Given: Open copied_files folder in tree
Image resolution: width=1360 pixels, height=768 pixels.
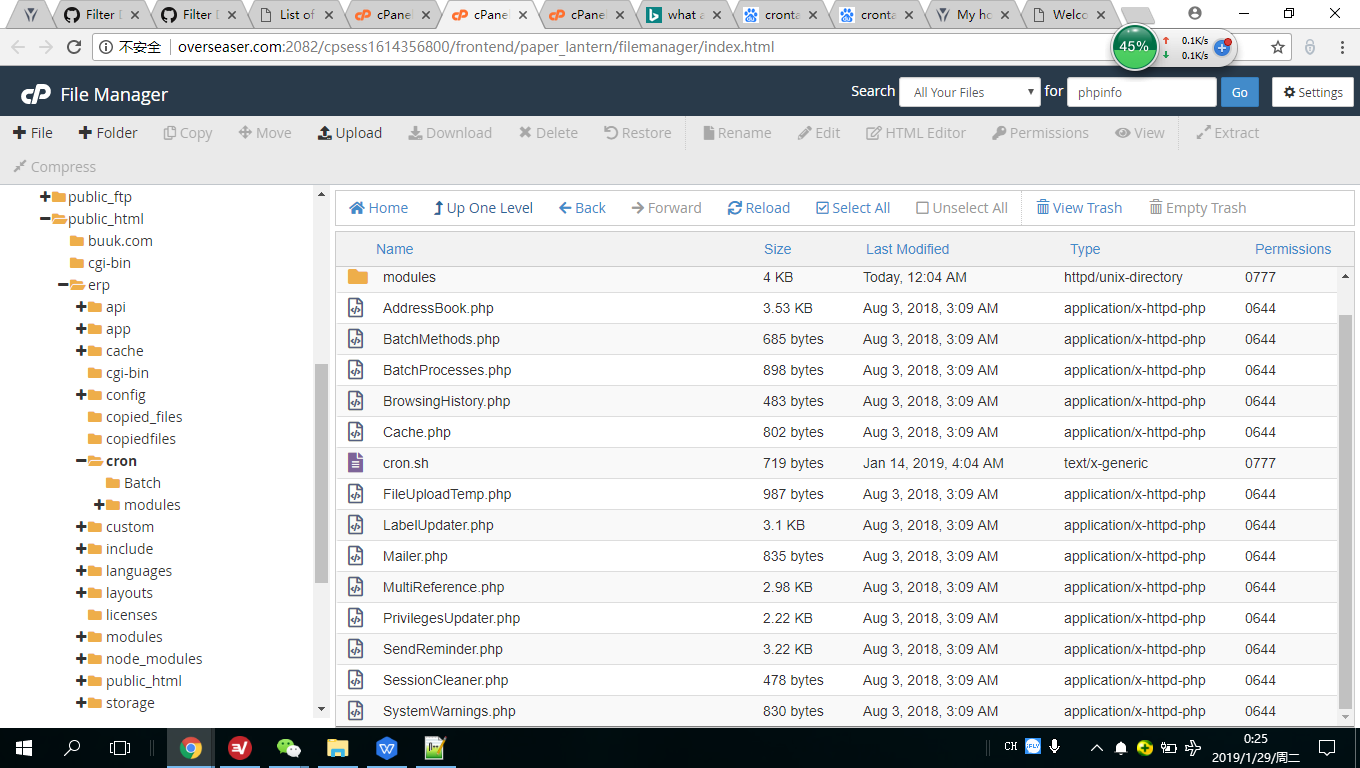Looking at the screenshot, I should pos(144,417).
